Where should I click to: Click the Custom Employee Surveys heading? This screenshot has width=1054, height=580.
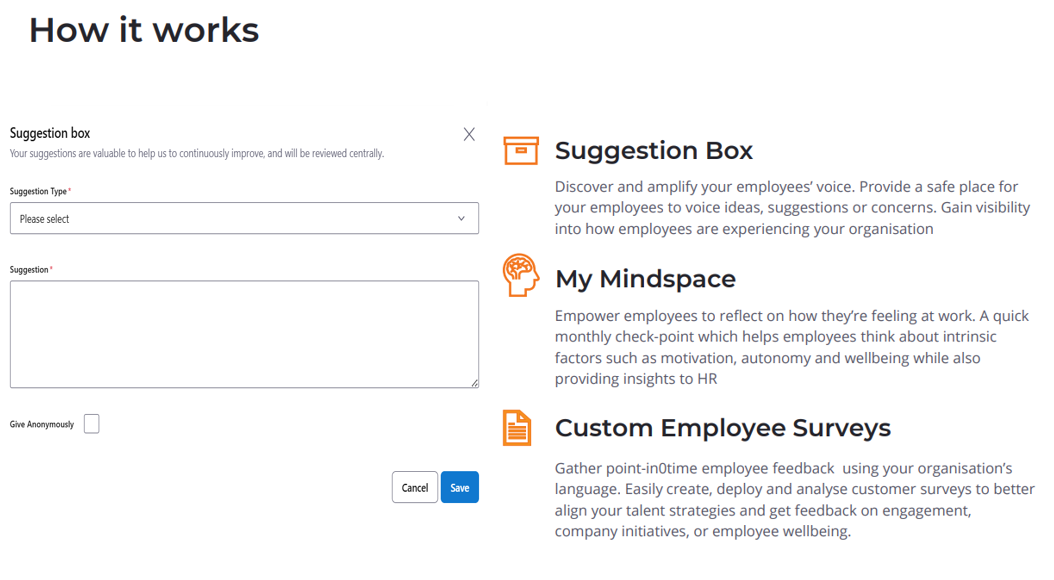[x=722, y=428]
